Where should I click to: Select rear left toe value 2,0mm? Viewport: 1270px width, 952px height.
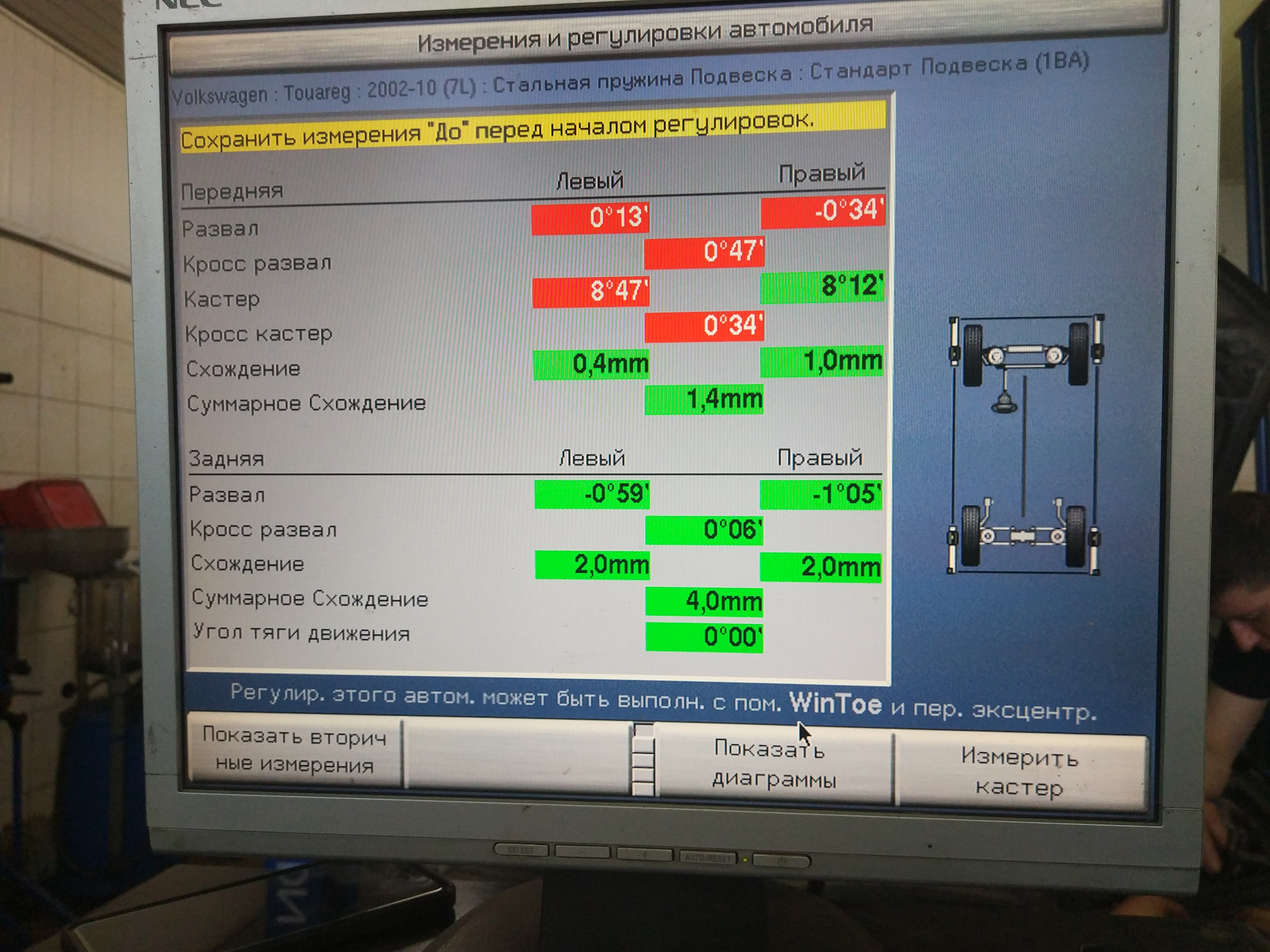592,565
